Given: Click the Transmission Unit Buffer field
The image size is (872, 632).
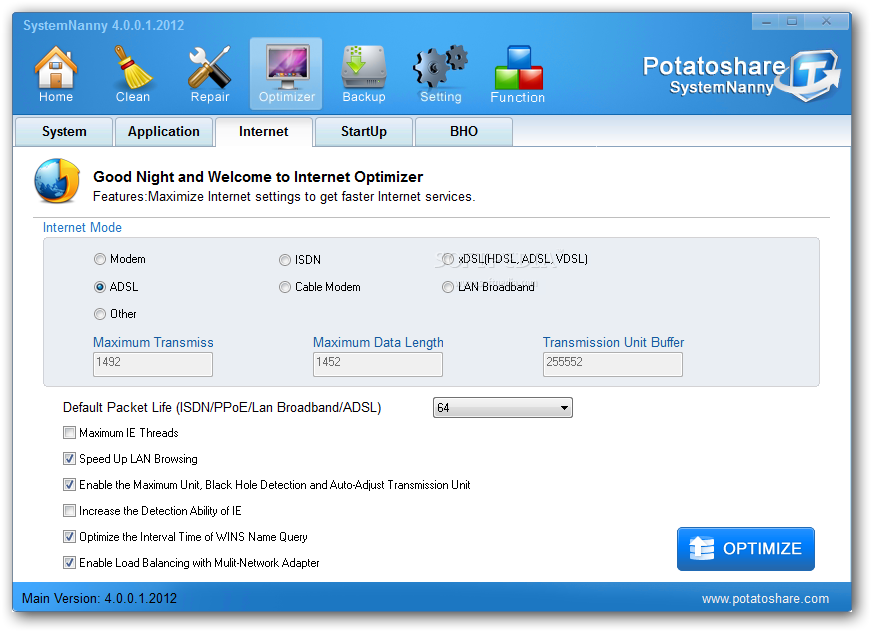Looking at the screenshot, I should pos(612,364).
